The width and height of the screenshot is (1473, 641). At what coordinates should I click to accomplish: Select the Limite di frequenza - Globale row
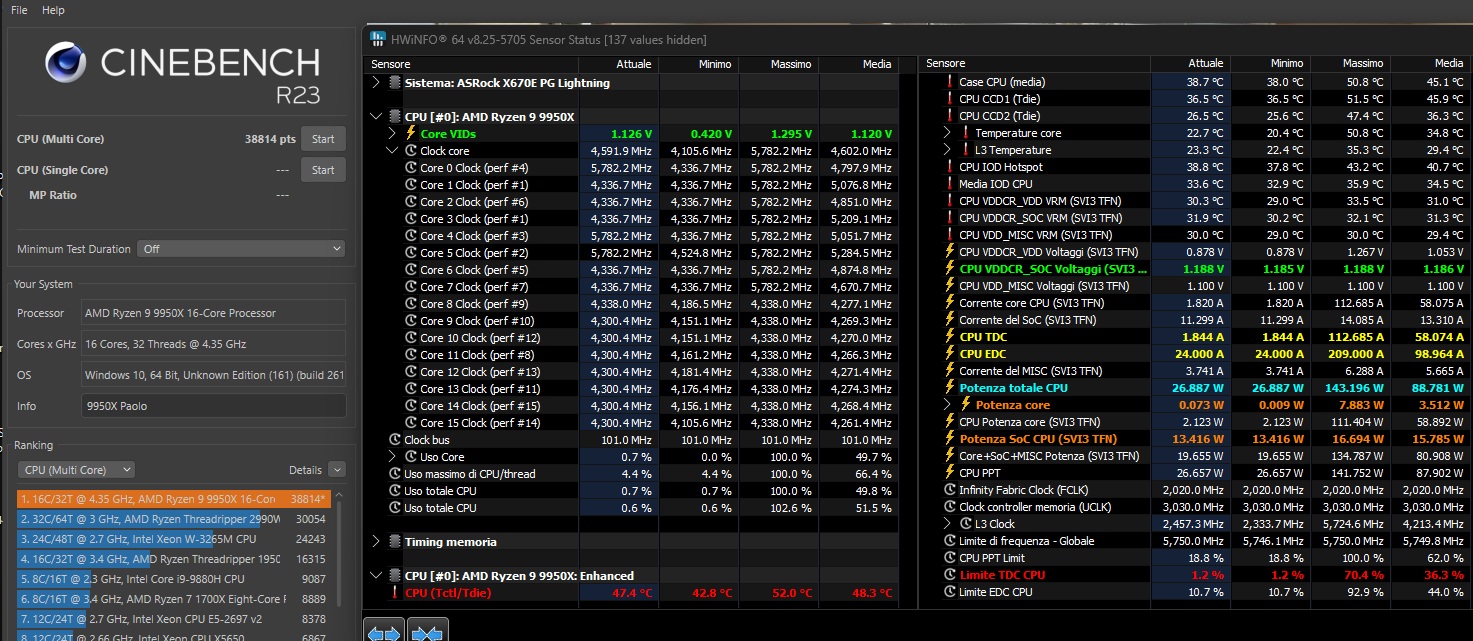pos(1196,541)
